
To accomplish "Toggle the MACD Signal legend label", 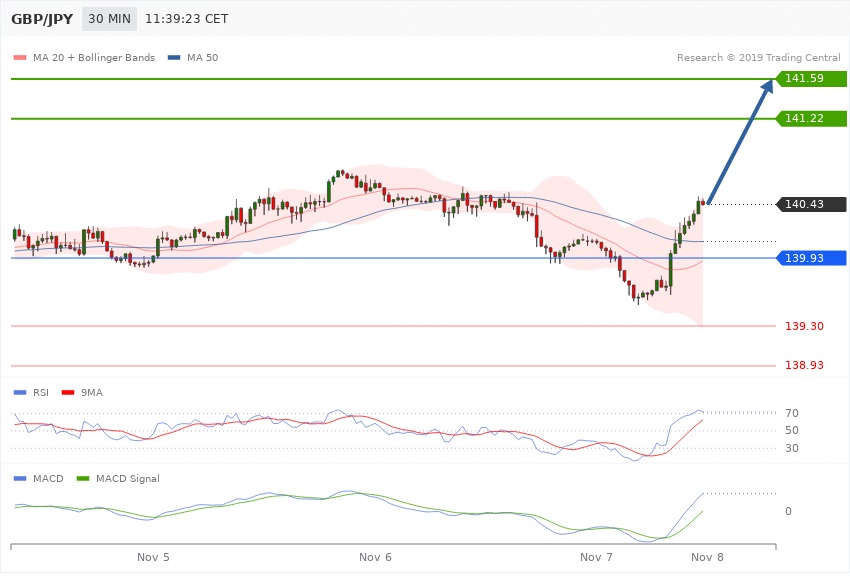I will point(130,478).
